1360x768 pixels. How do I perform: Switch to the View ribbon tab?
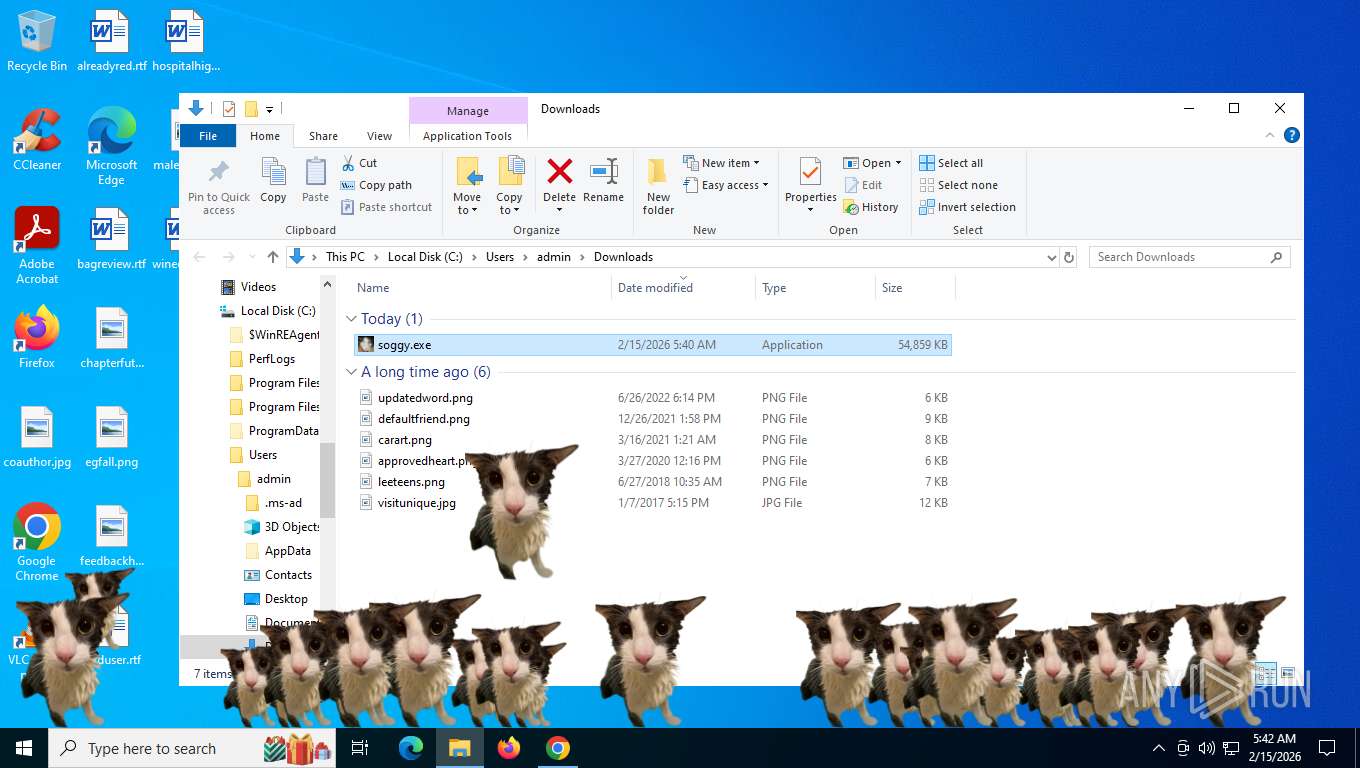(x=379, y=136)
